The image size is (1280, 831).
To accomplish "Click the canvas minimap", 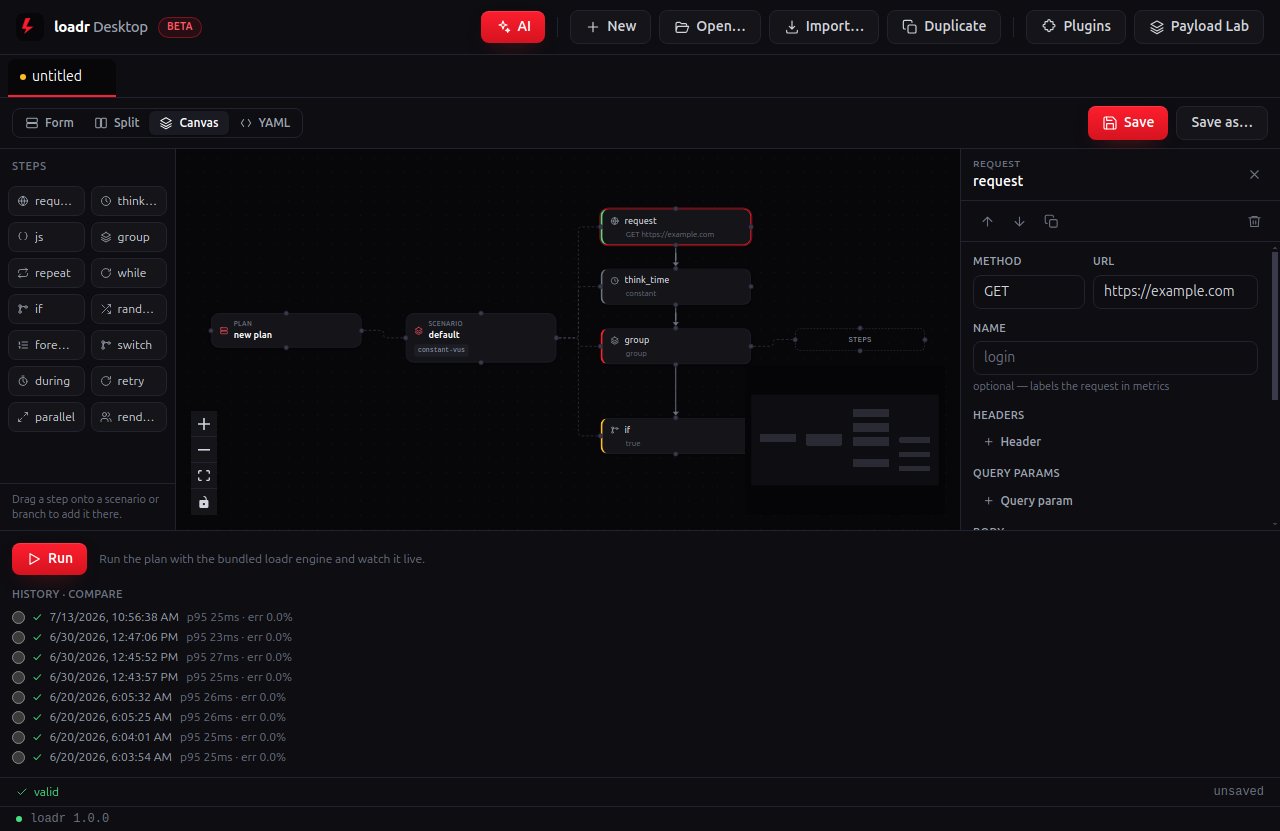I will click(845, 440).
